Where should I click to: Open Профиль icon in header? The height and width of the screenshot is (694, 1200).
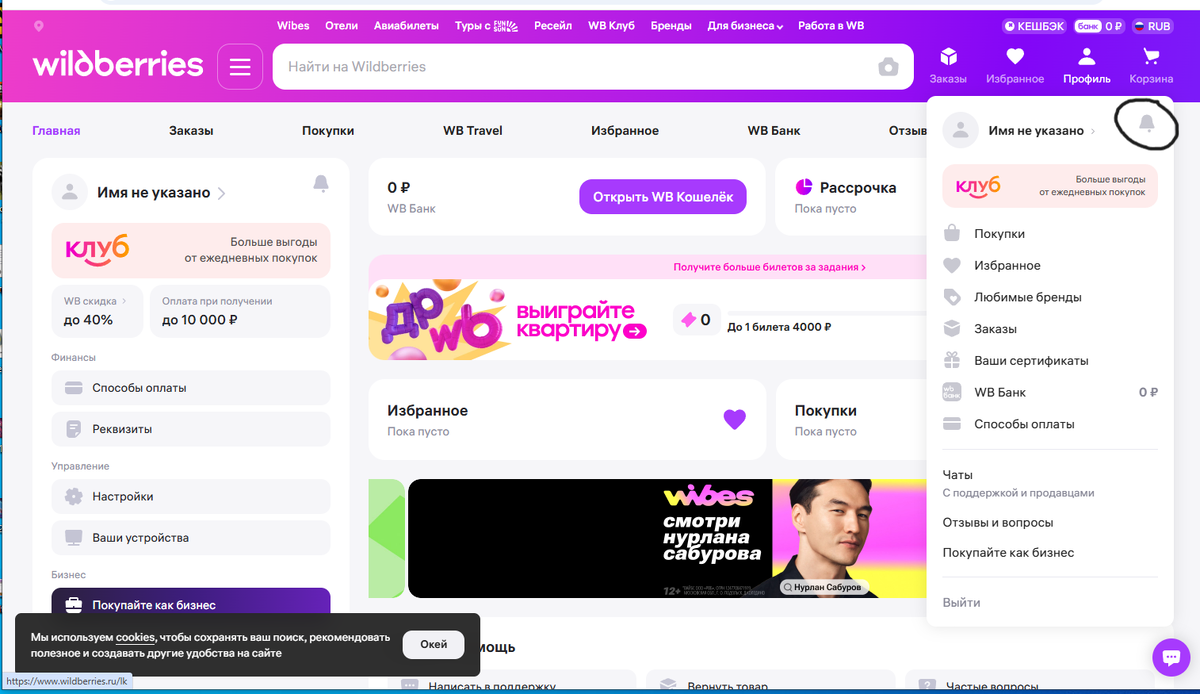click(x=1087, y=66)
